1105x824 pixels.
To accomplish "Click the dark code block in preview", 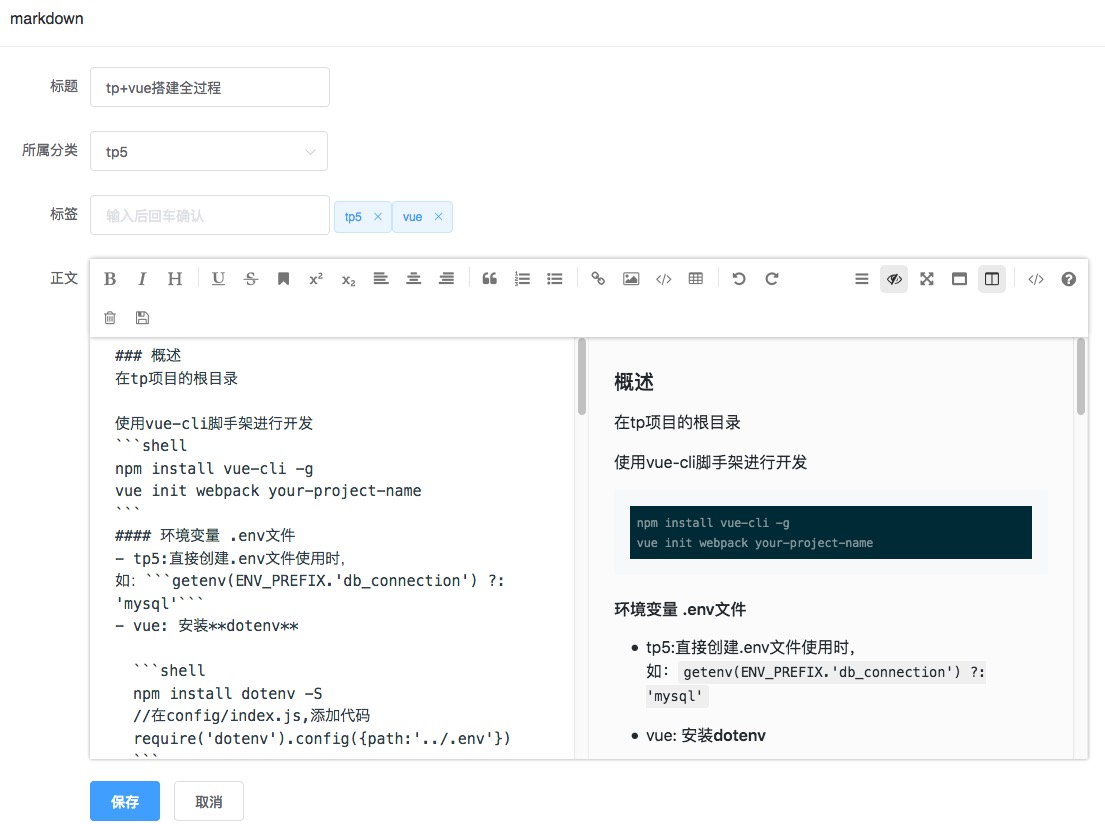I will pos(830,532).
